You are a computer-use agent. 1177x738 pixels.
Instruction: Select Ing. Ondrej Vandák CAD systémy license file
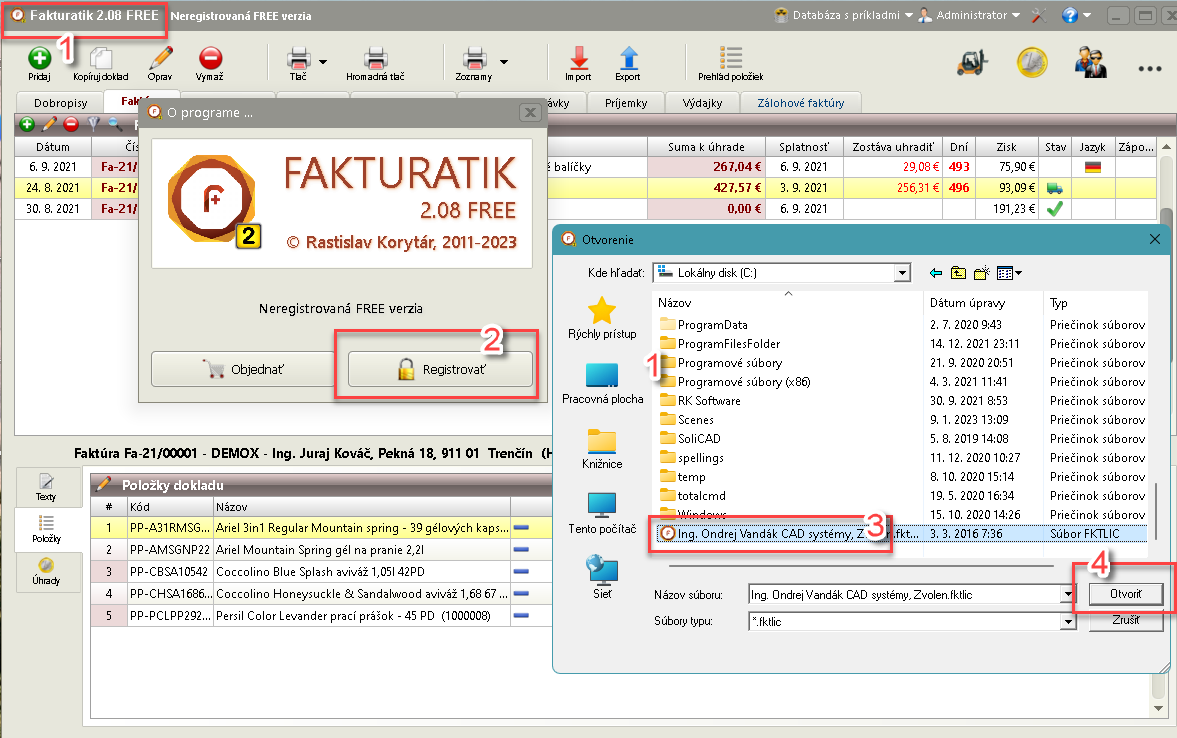(902, 534)
